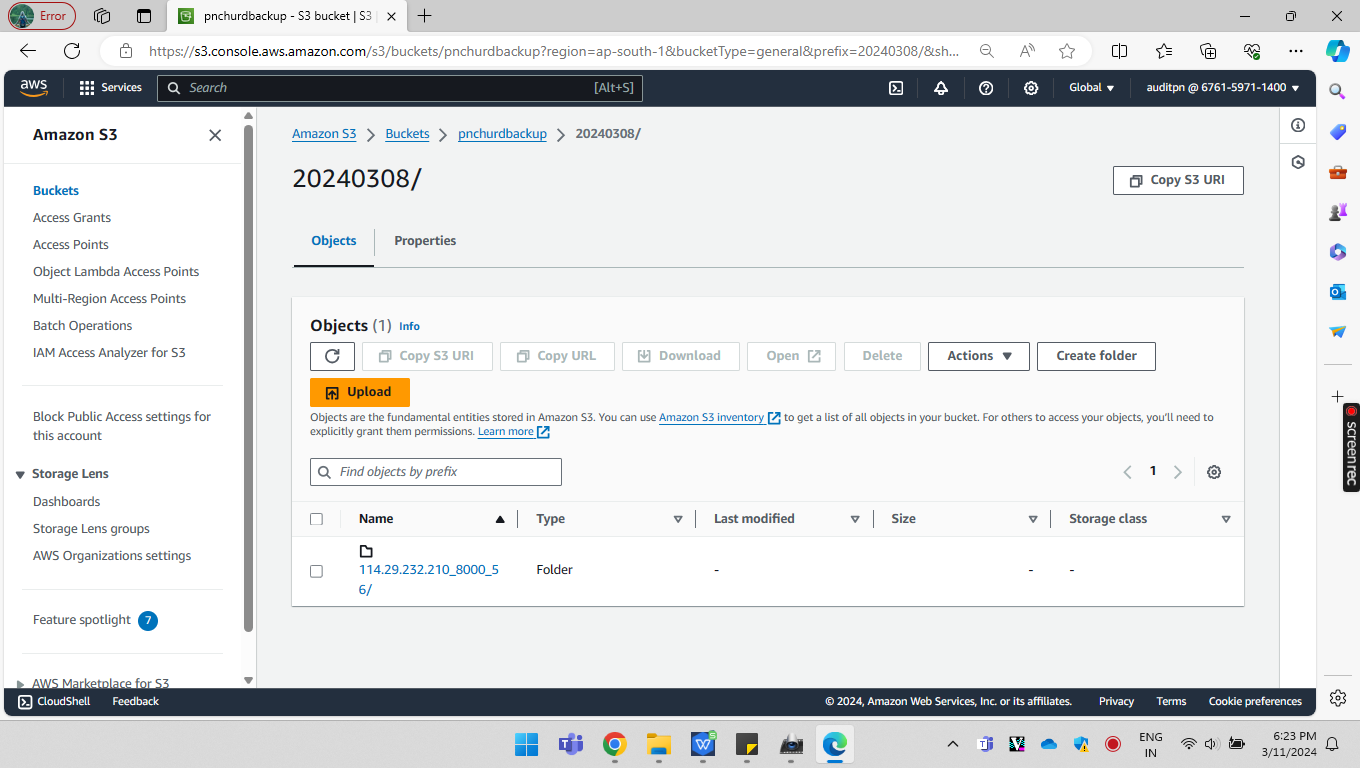Viewport: 1360px width, 768px height.
Task: Launch CloudShell from the top navigation icon
Action: click(897, 88)
